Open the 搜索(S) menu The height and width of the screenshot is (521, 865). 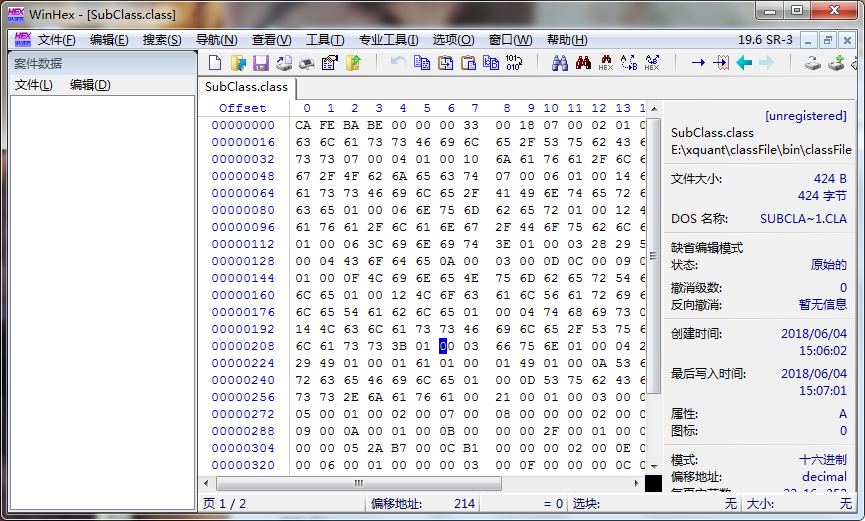click(162, 40)
